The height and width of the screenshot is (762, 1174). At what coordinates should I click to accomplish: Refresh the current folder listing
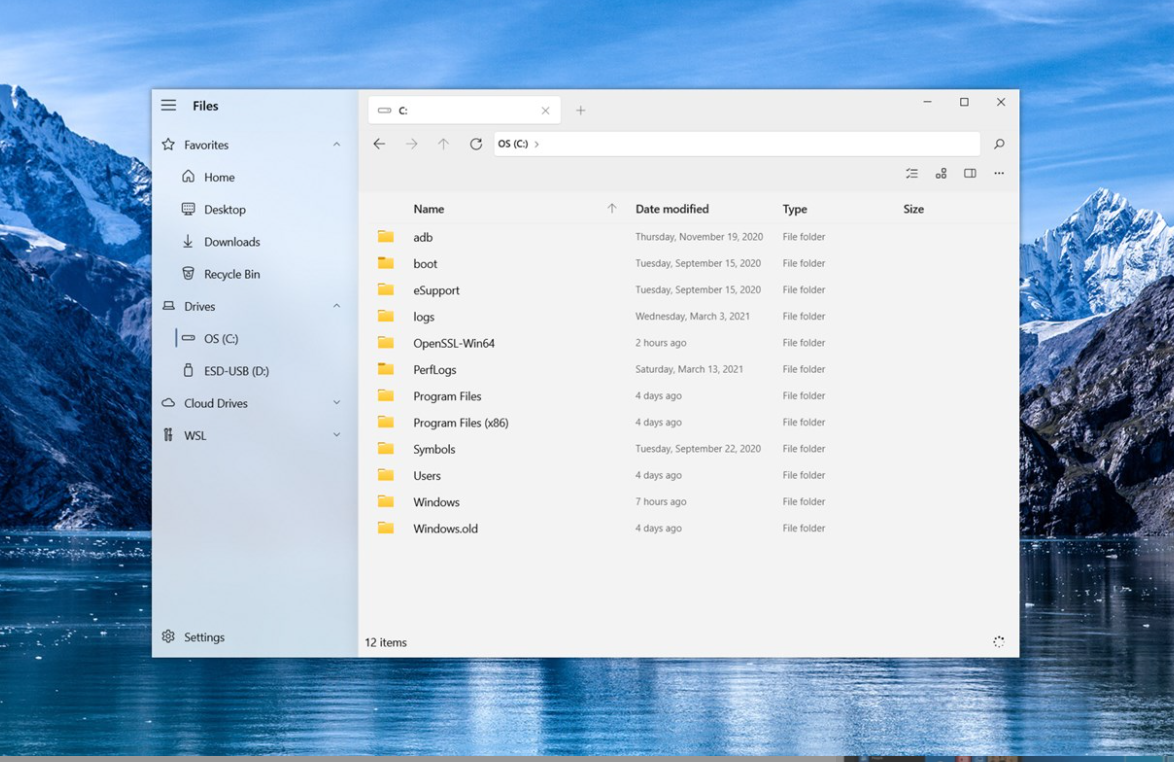click(x=476, y=144)
